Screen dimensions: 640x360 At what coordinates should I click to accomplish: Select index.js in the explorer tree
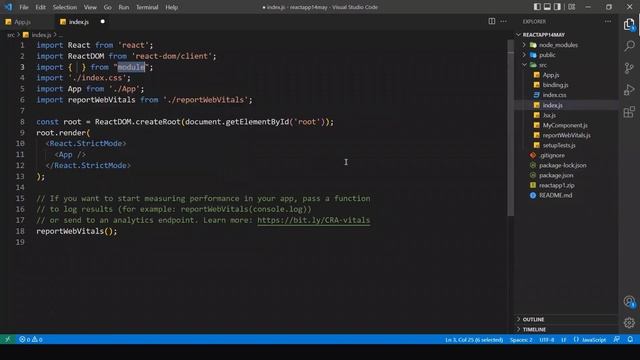(x=552, y=105)
